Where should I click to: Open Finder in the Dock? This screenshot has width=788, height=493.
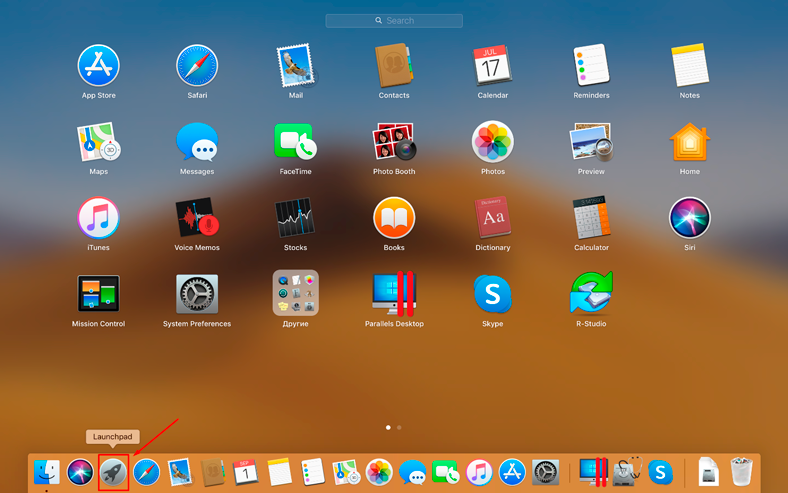tap(47, 472)
